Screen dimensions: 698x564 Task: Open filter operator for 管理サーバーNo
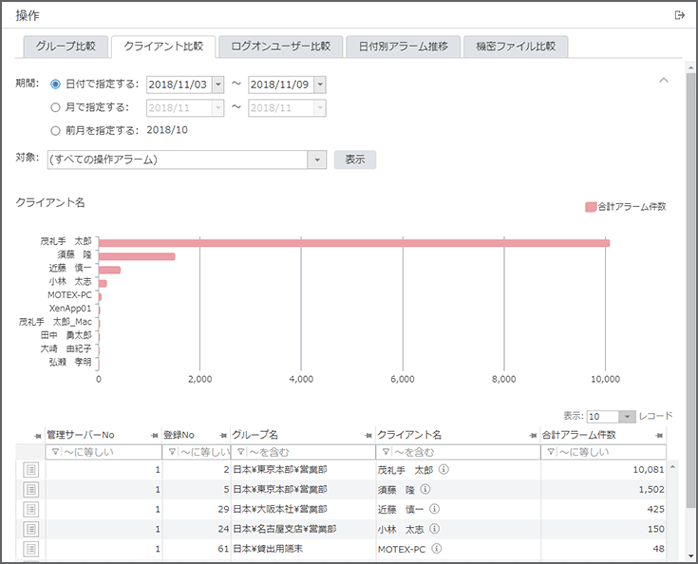click(x=55, y=452)
